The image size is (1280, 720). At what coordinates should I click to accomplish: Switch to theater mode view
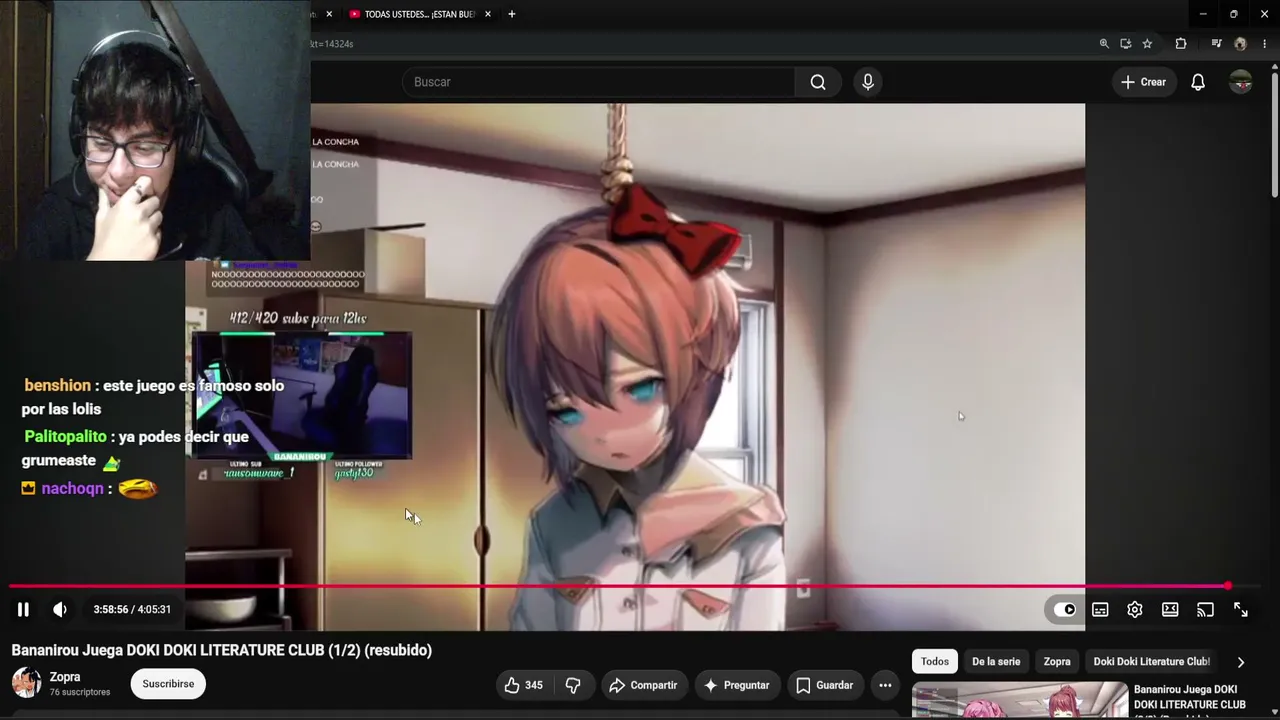coord(1170,609)
